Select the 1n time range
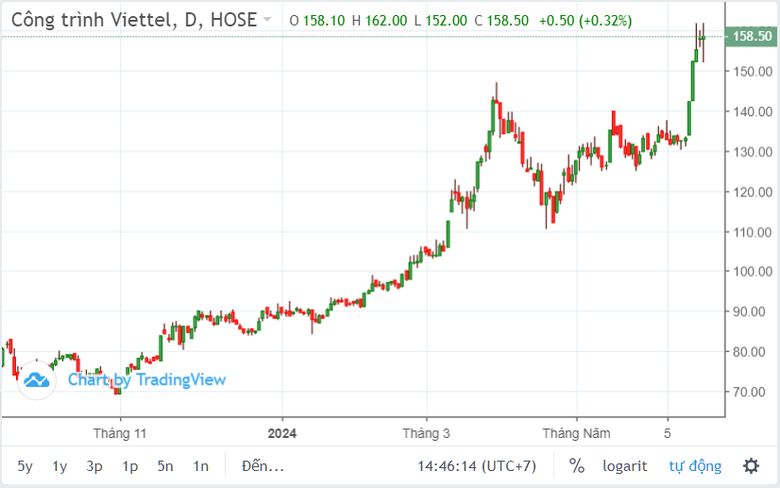Screen dimensions: 780x488 pyautogui.click(x=200, y=466)
